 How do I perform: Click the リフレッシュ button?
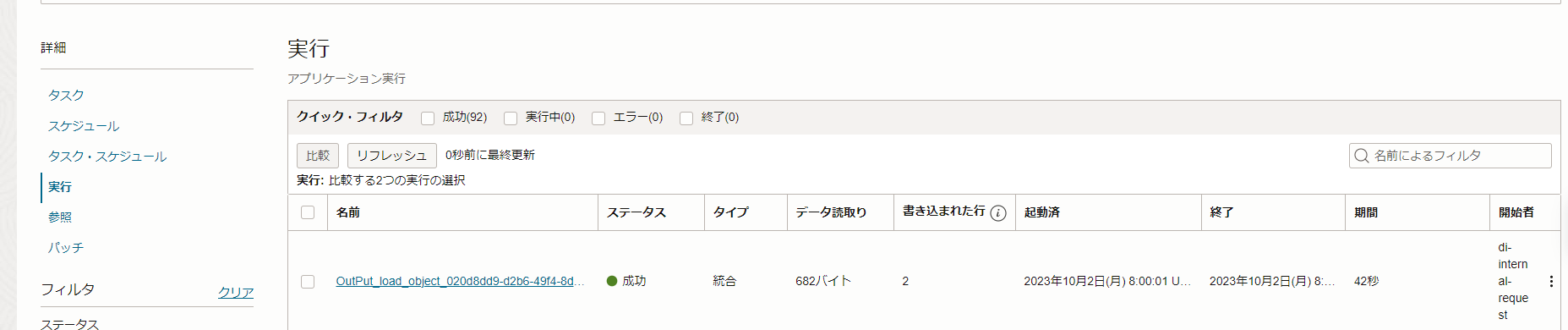[x=392, y=156]
